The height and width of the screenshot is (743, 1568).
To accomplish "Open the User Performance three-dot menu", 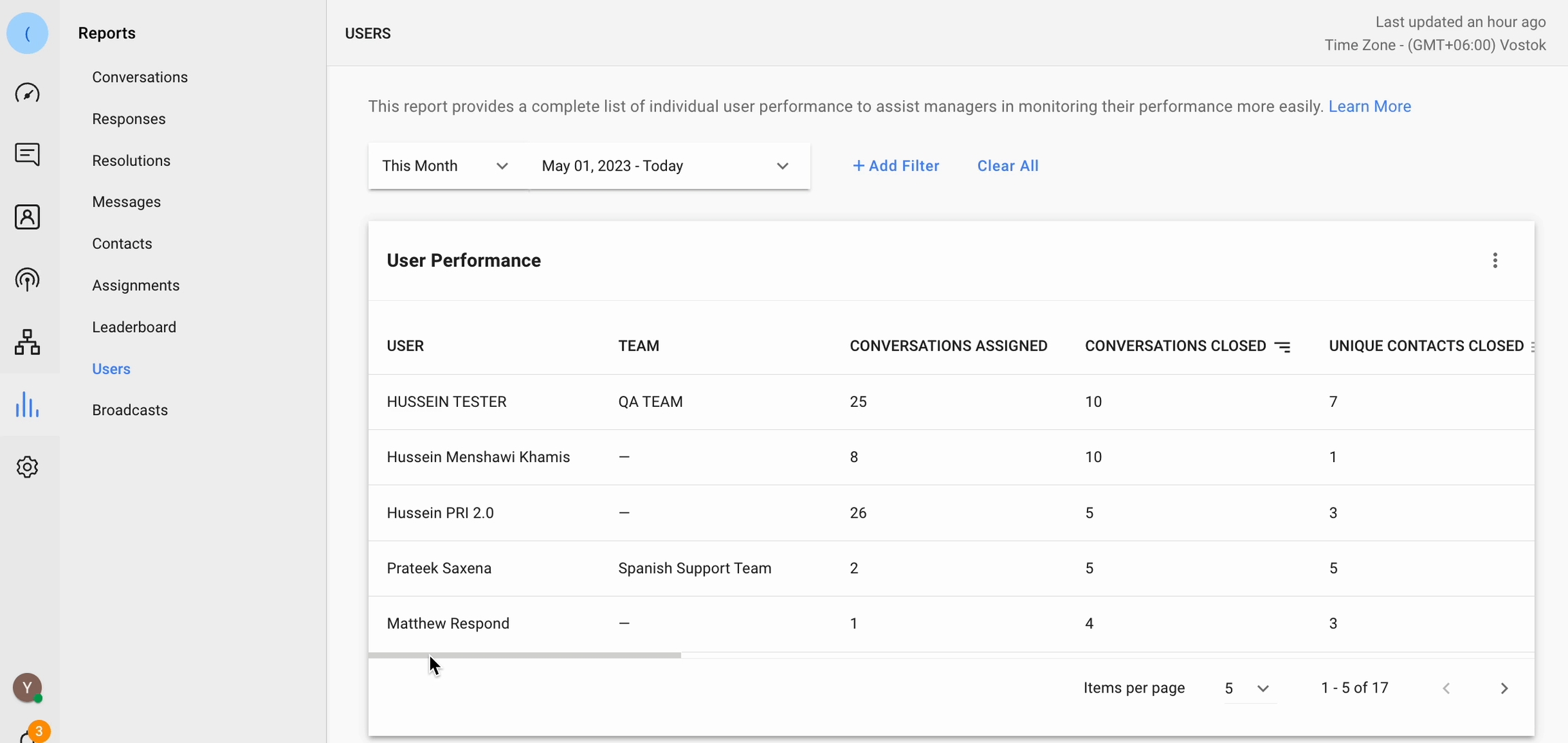I will [1495, 261].
